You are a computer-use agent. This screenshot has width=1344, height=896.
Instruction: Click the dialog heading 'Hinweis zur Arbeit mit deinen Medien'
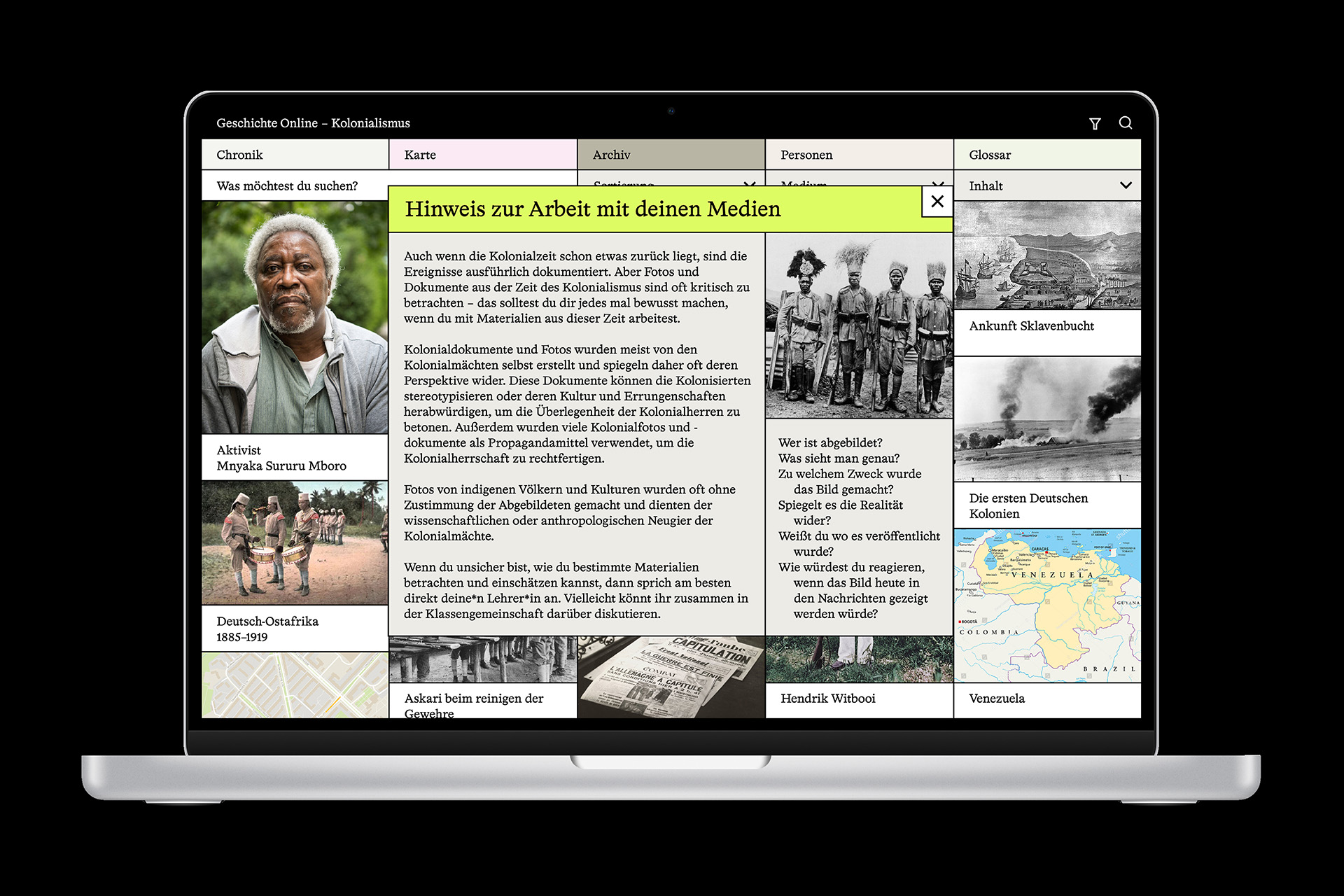[593, 209]
